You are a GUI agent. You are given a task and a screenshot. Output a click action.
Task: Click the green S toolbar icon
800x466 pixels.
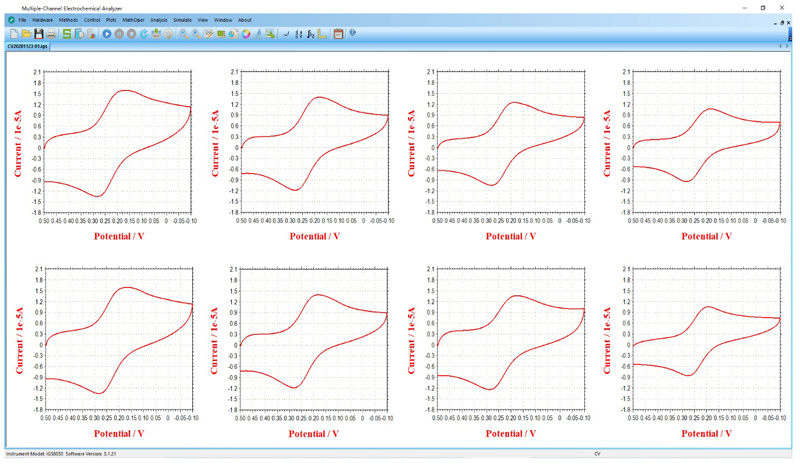click(x=67, y=34)
